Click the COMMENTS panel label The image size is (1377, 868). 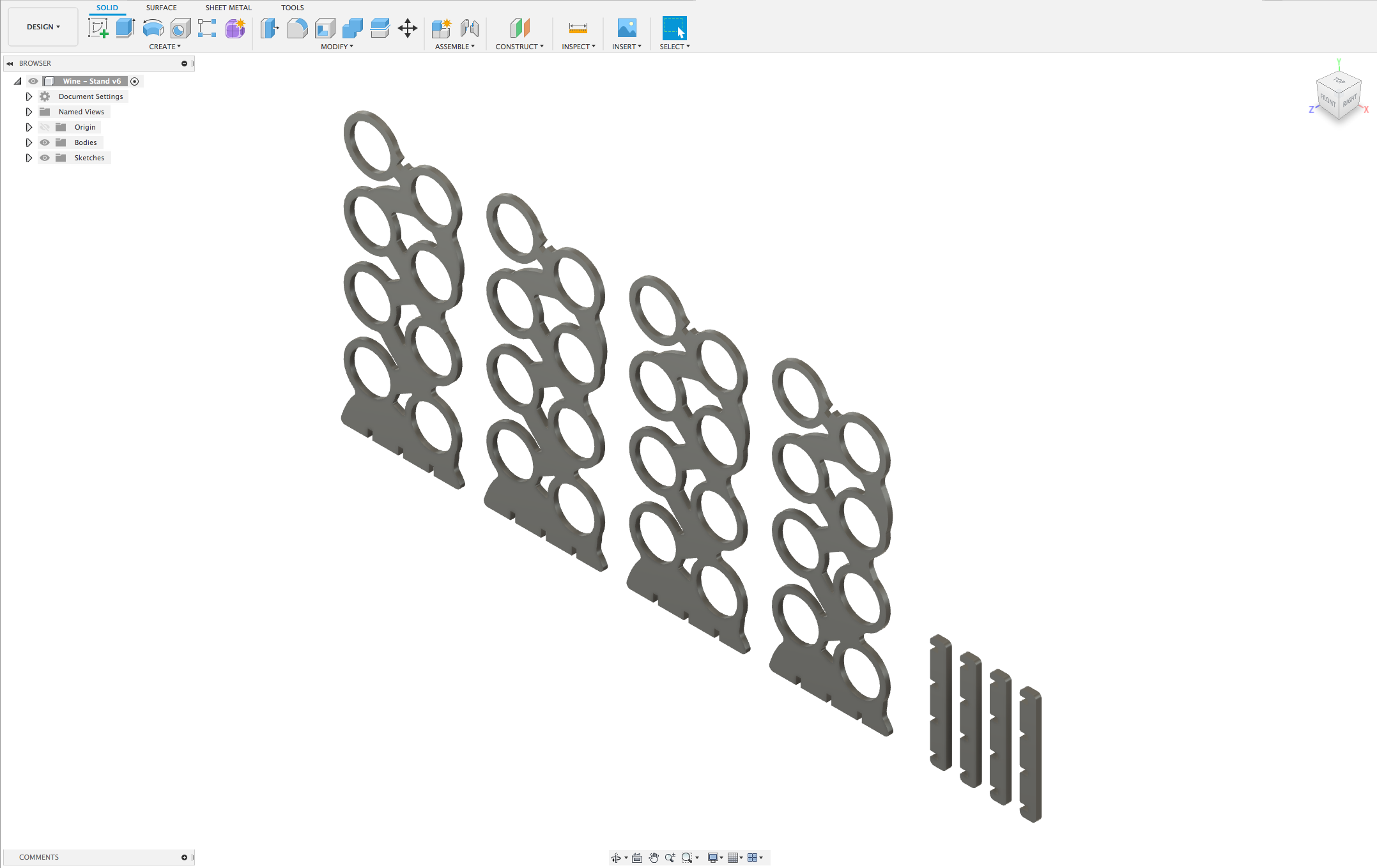(x=39, y=857)
